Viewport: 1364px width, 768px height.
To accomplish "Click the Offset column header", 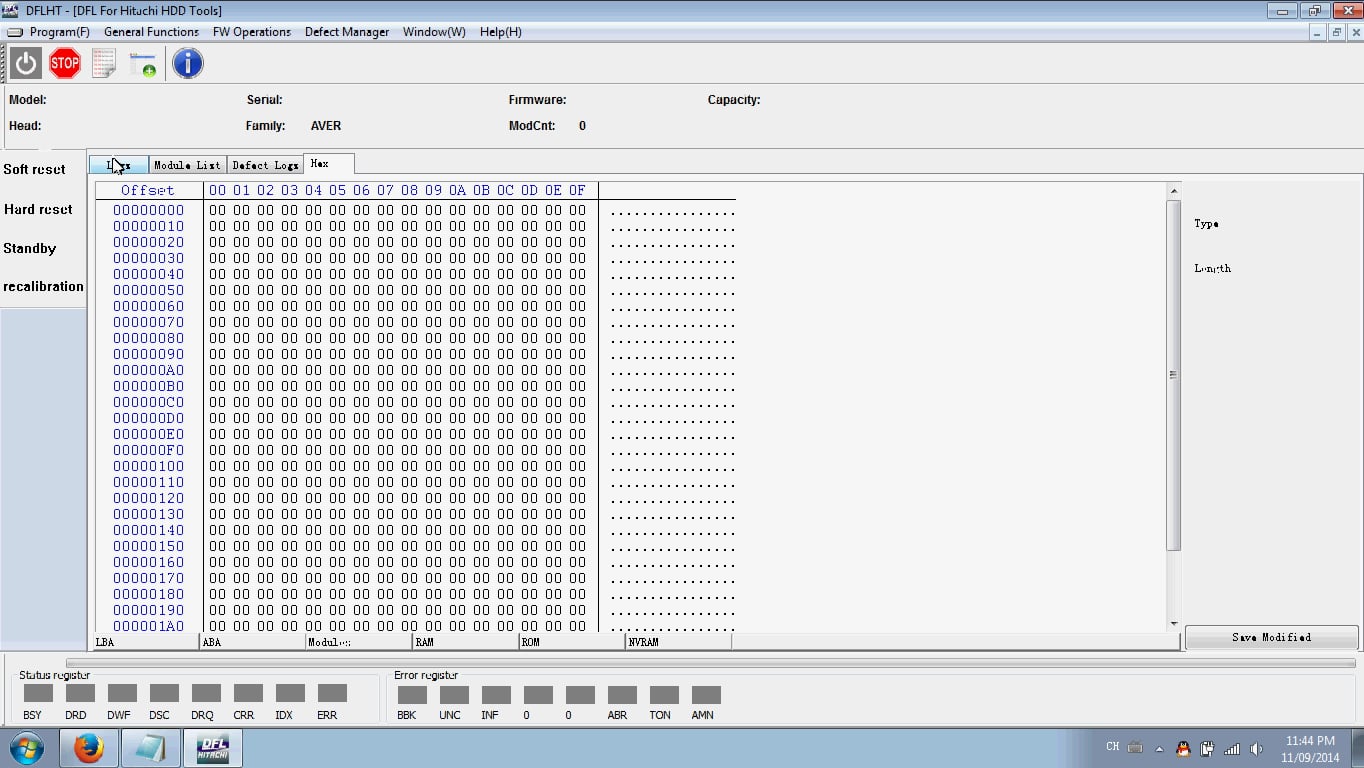I will coord(148,190).
